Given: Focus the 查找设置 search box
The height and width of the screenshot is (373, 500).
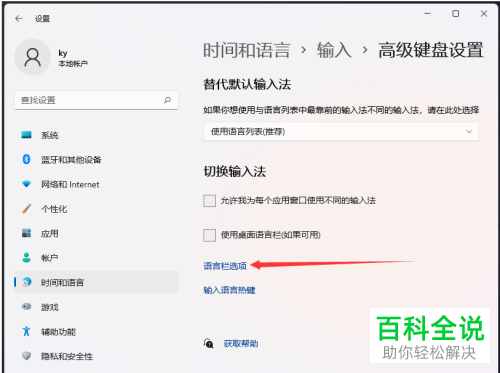Looking at the screenshot, I should (97, 100).
